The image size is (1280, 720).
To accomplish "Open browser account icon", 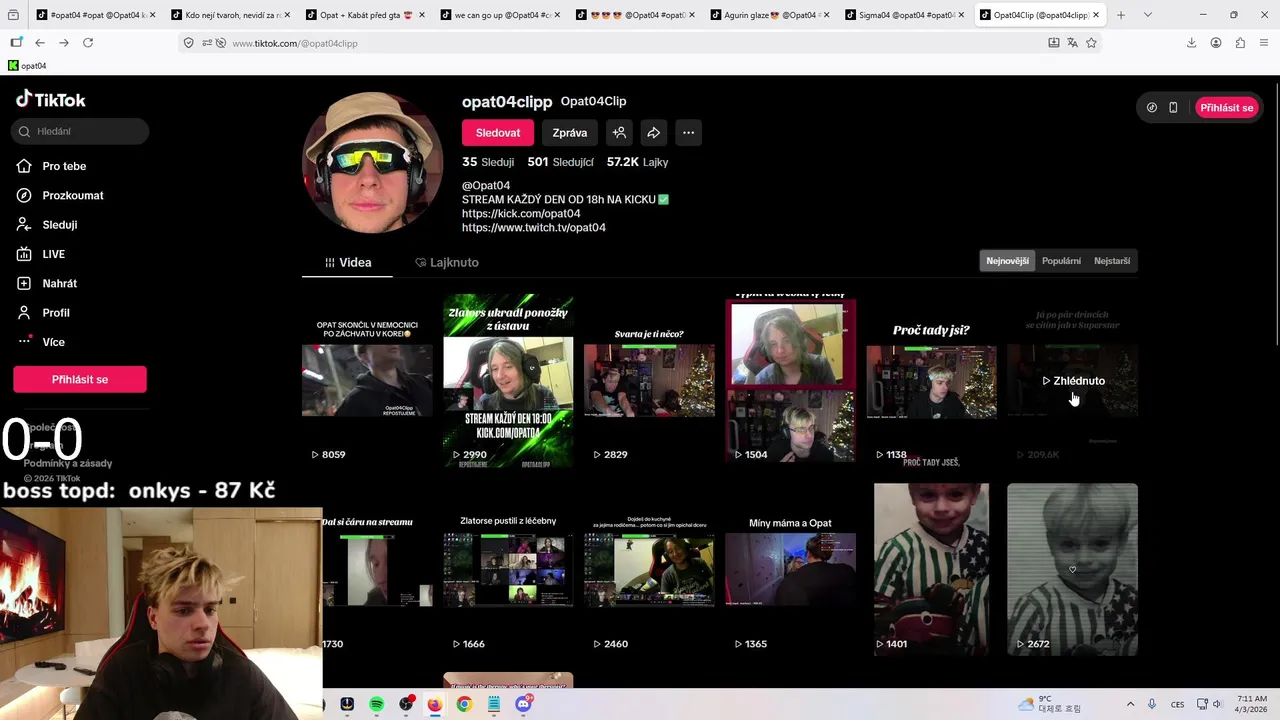I will point(1216,43).
